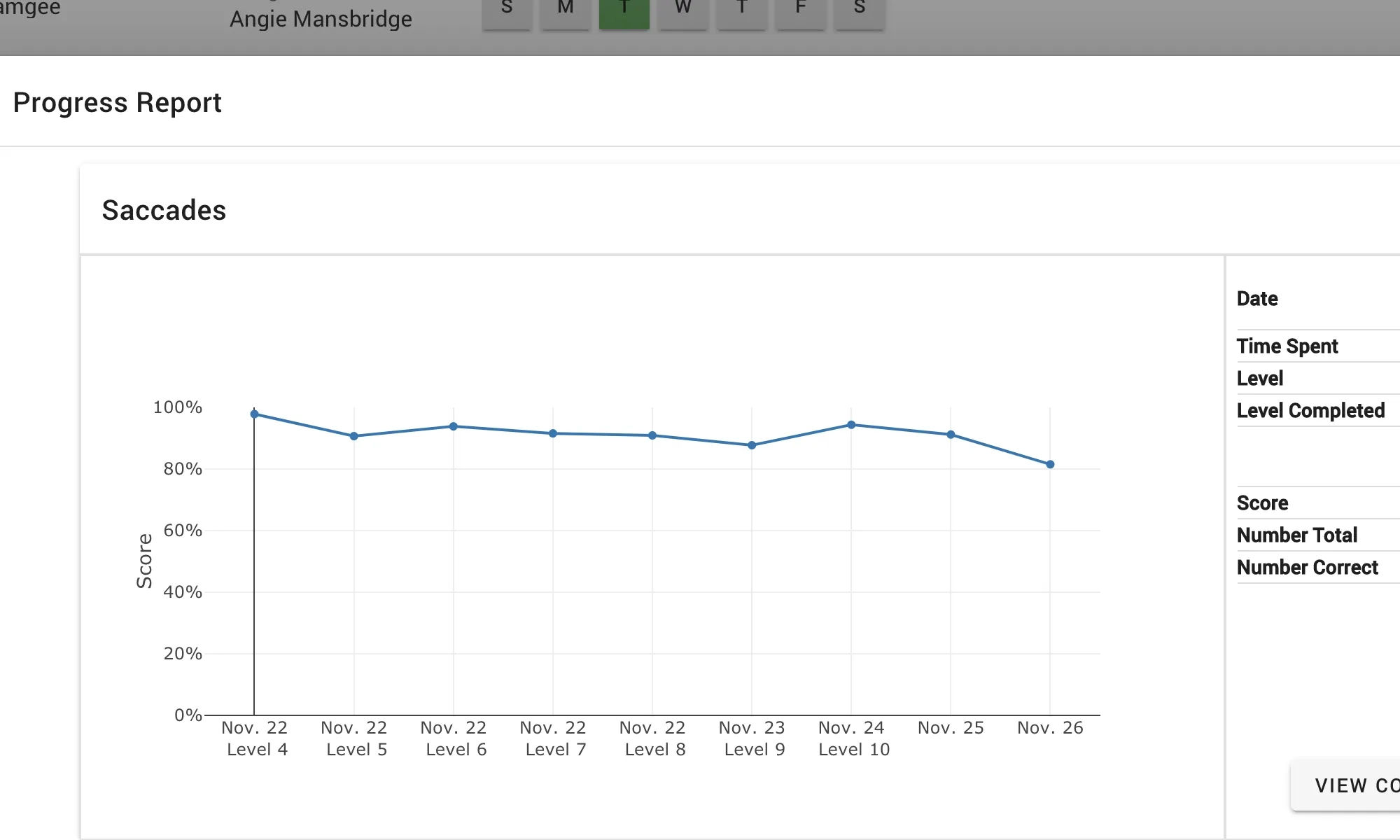Select the Level 7 chart data point

(x=553, y=433)
